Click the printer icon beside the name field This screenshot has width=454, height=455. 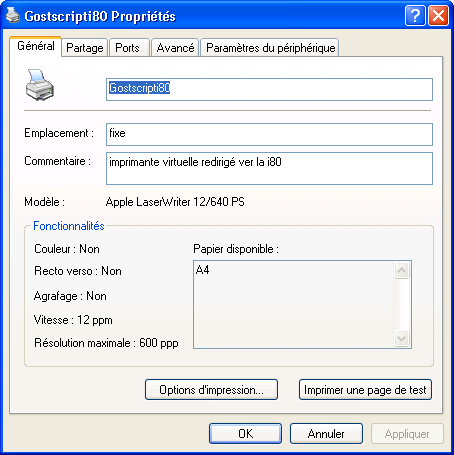[40, 85]
